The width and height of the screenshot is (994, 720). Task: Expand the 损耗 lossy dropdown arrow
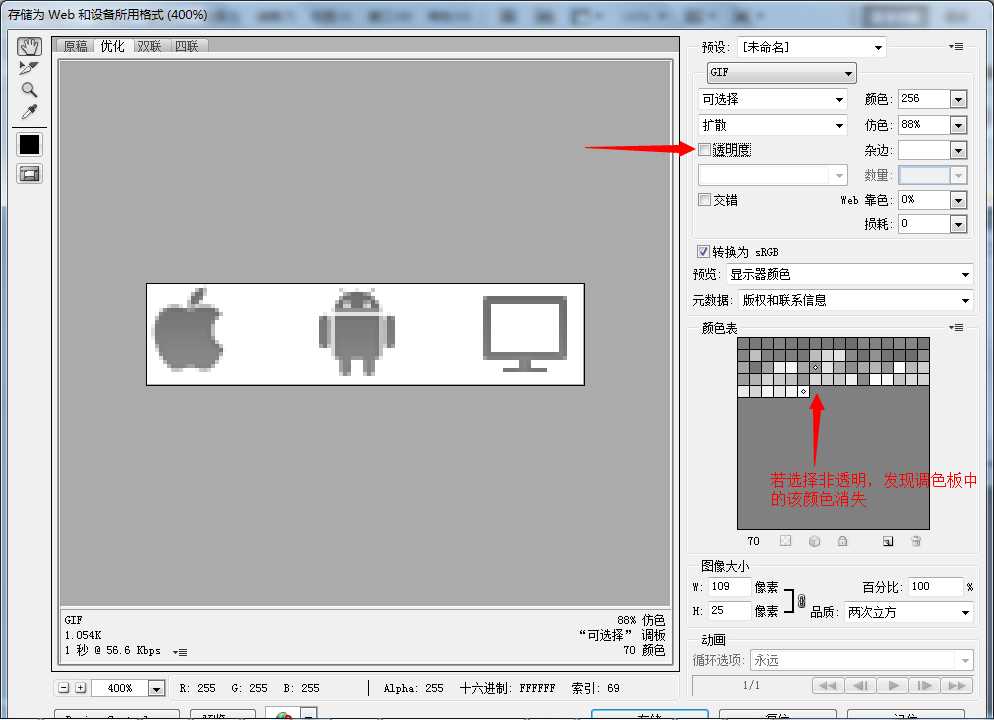[x=958, y=224]
